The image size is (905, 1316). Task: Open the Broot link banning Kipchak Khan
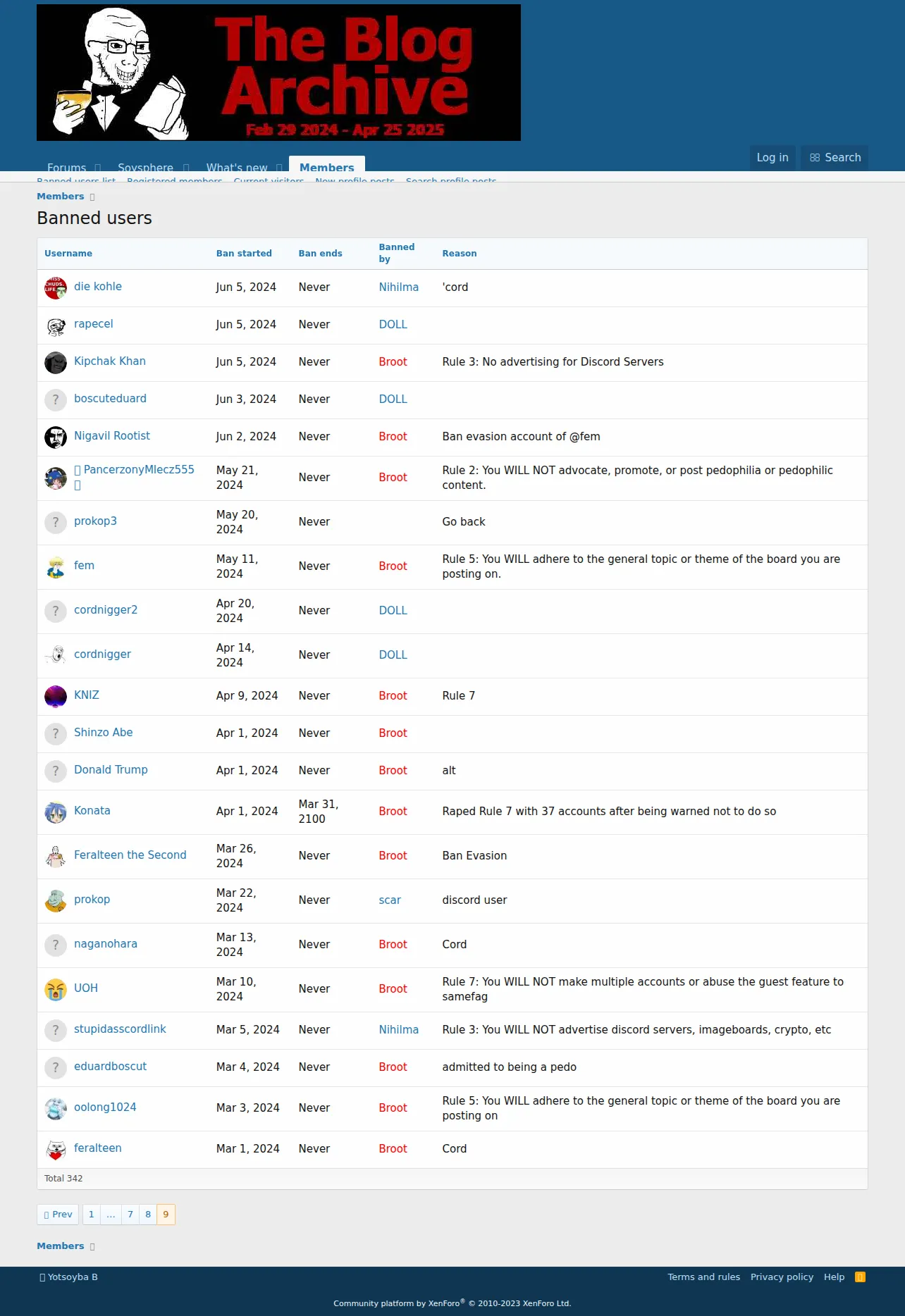[393, 361]
